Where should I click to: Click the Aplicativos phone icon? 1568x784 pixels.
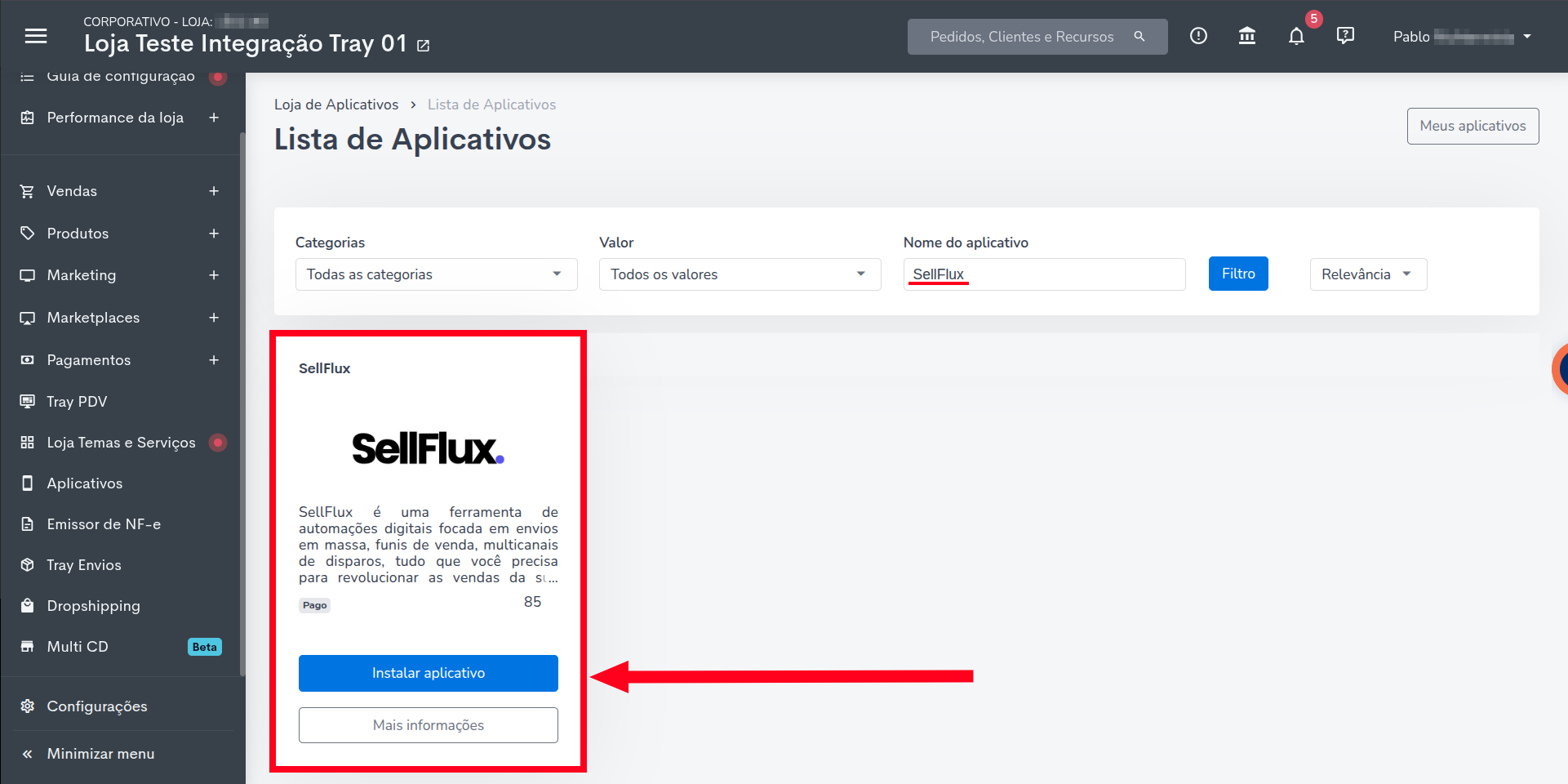(x=28, y=483)
